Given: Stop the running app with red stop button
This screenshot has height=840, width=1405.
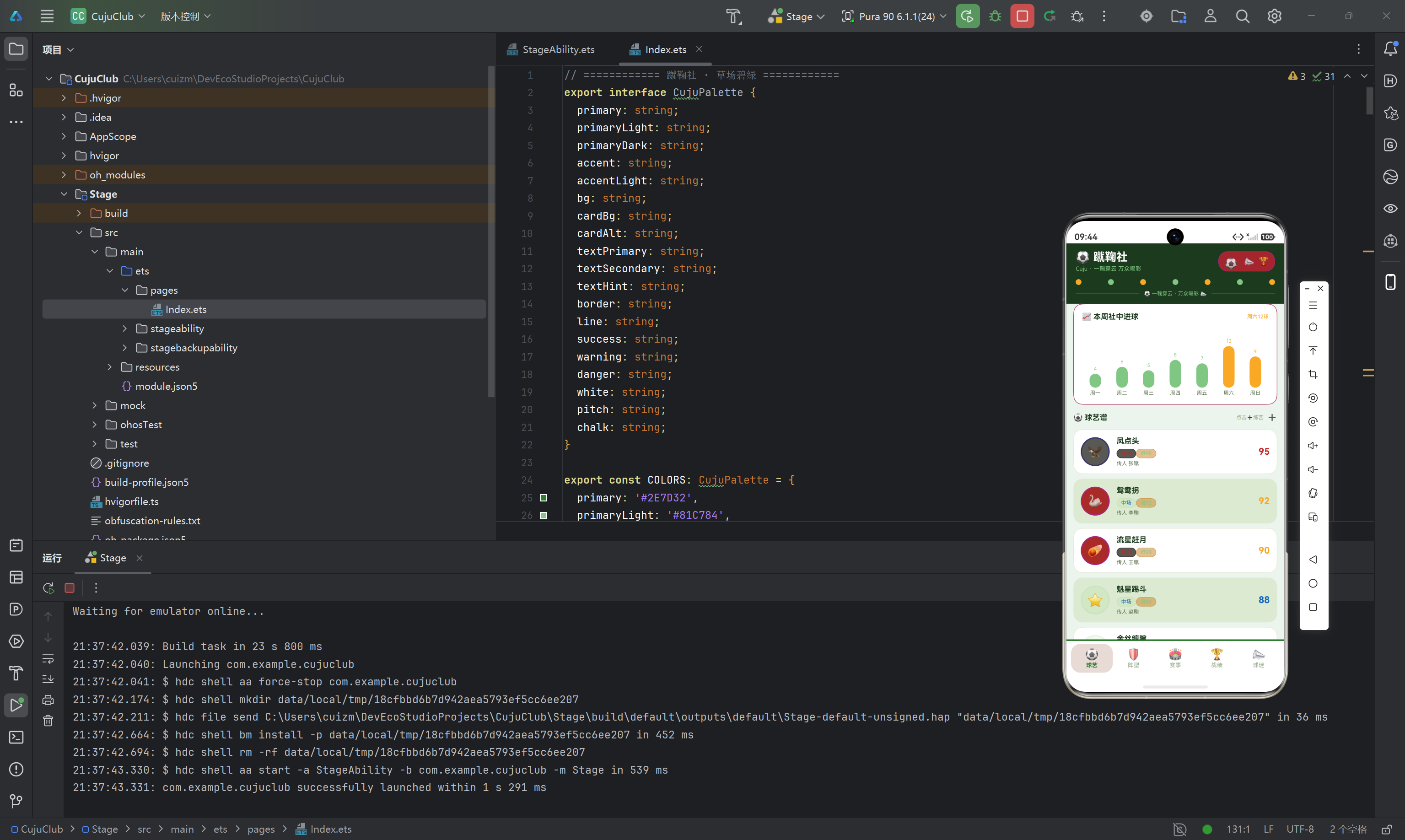Looking at the screenshot, I should pyautogui.click(x=1022, y=16).
